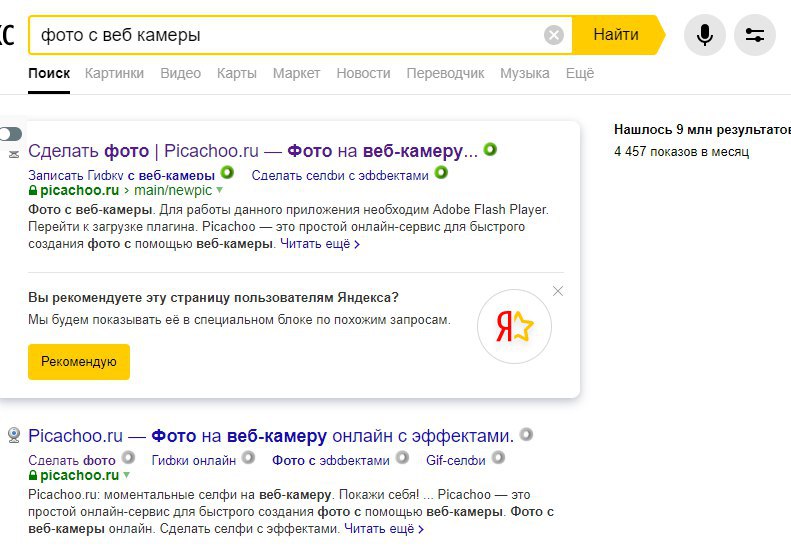The image size is (791, 559).
Task: Click the gray indicator beside "Гифки онлайн"
Action: (x=248, y=458)
